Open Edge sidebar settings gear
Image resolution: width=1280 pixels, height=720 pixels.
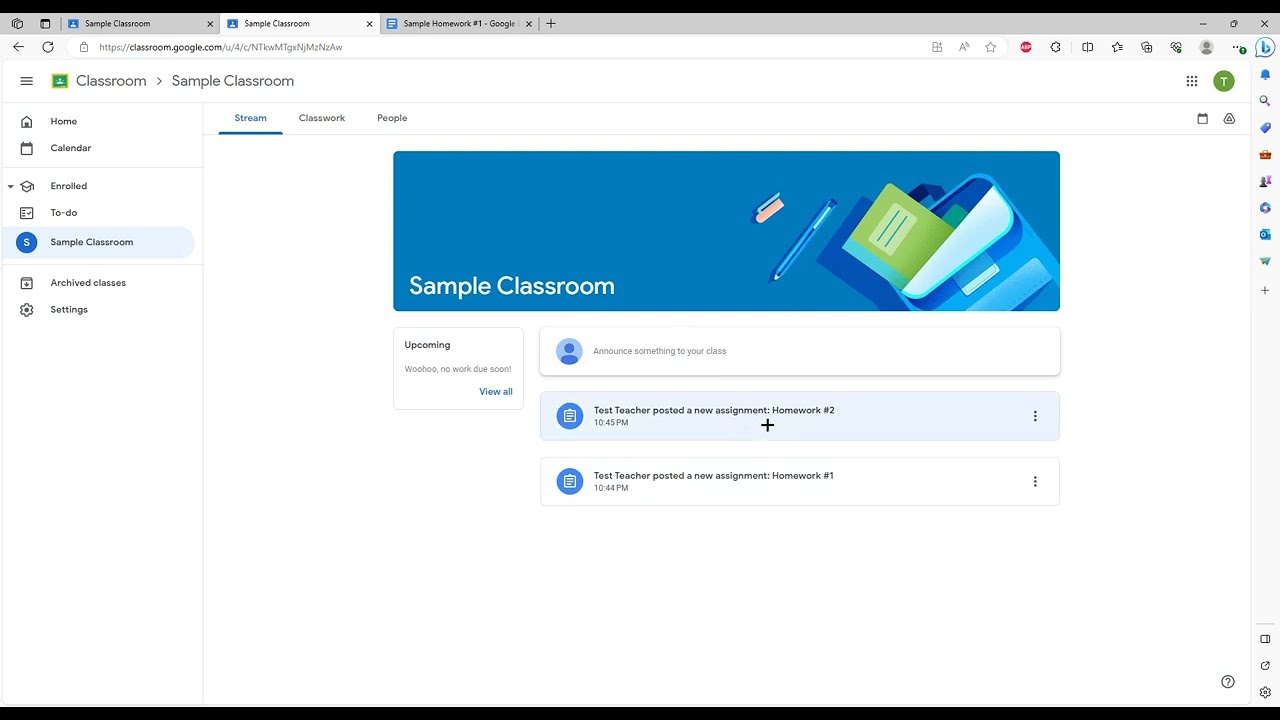pos(1265,692)
